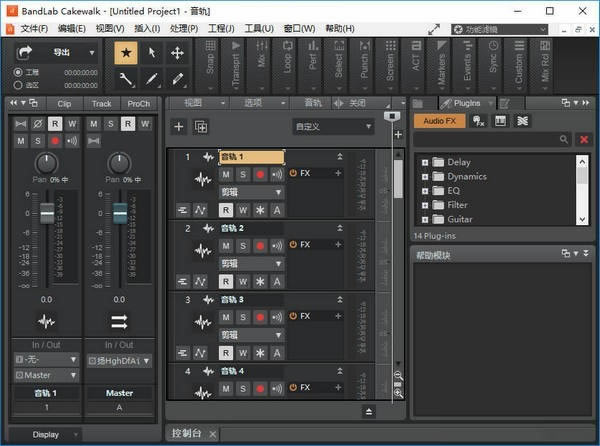The height and width of the screenshot is (446, 600).
Task: Click the Pan knob on the 音轨 1 strip
Action: pos(46,162)
